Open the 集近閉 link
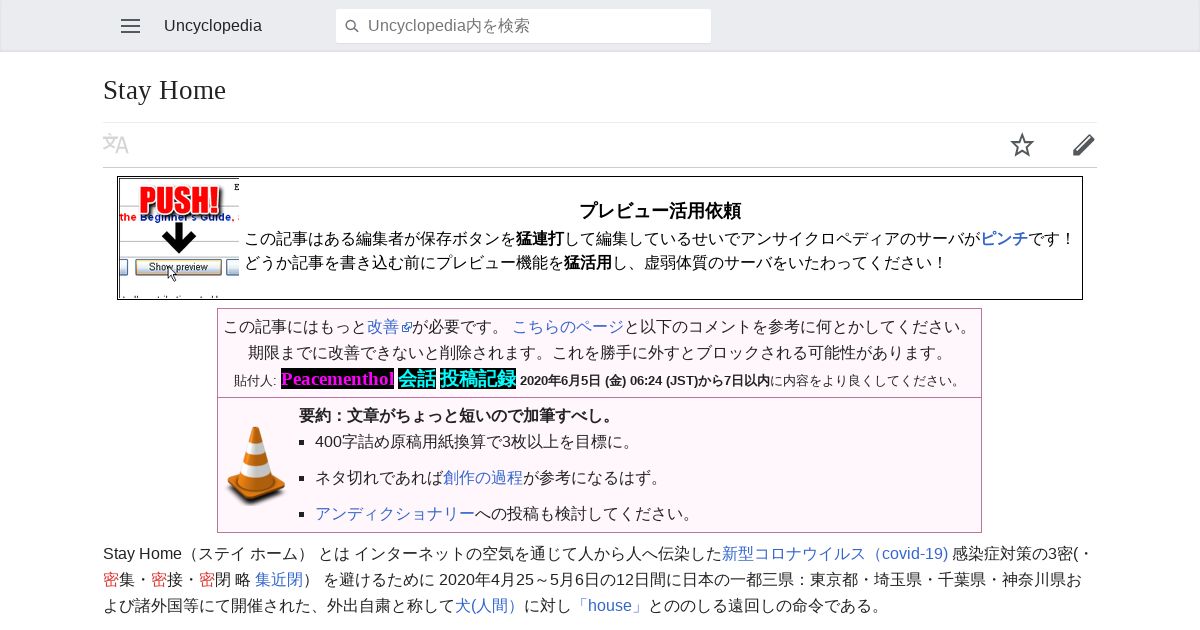 279,579
